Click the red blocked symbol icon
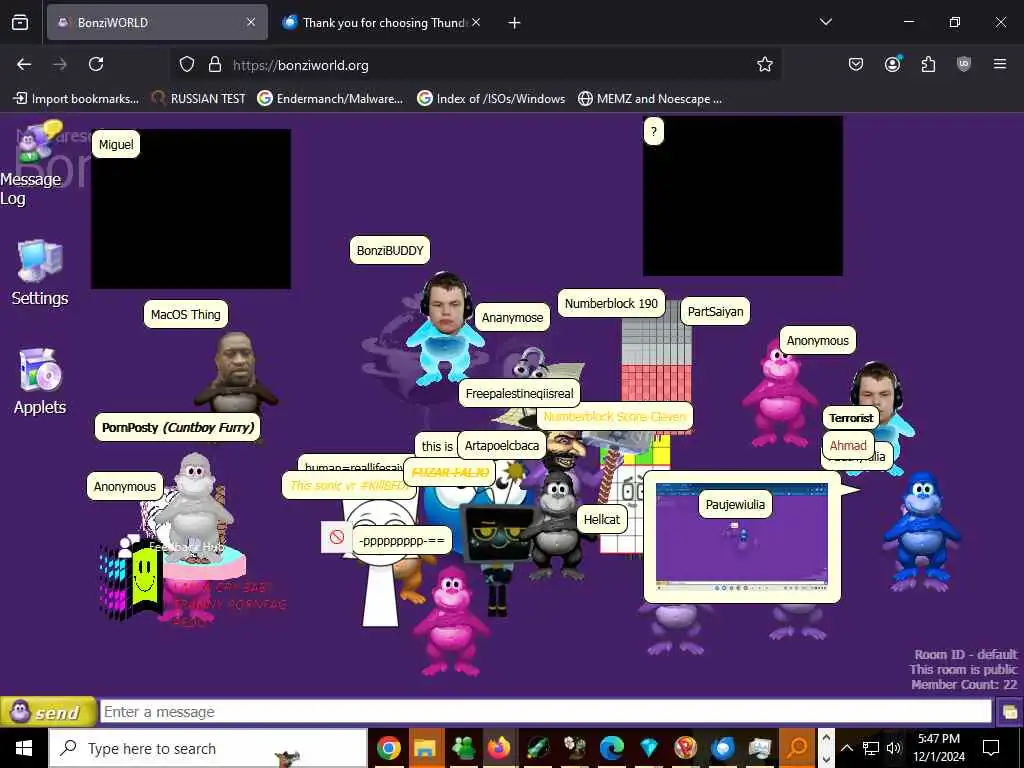Image resolution: width=1024 pixels, height=768 pixels. (x=336, y=537)
